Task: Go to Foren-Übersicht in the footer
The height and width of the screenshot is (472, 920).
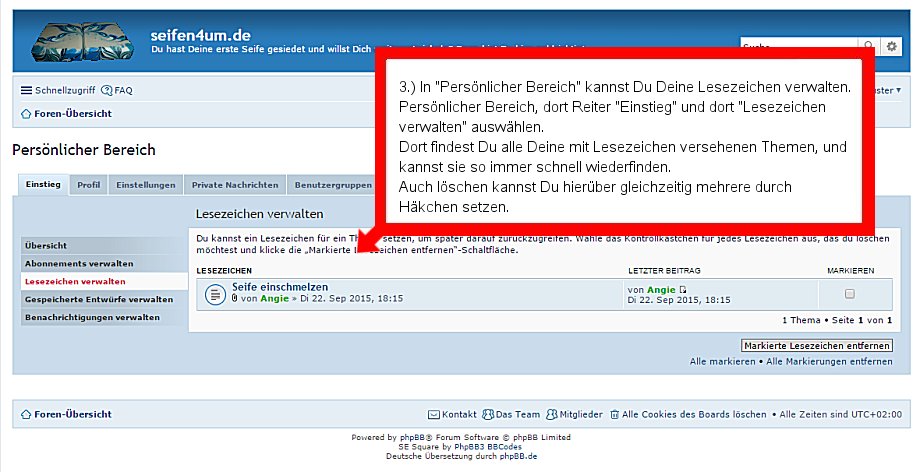Action: pyautogui.click(x=73, y=414)
